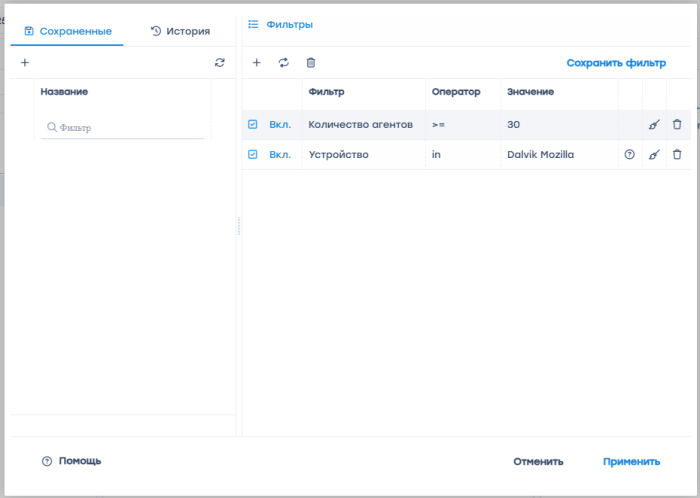
Task: Refresh the saved filters list
Action: click(x=220, y=63)
